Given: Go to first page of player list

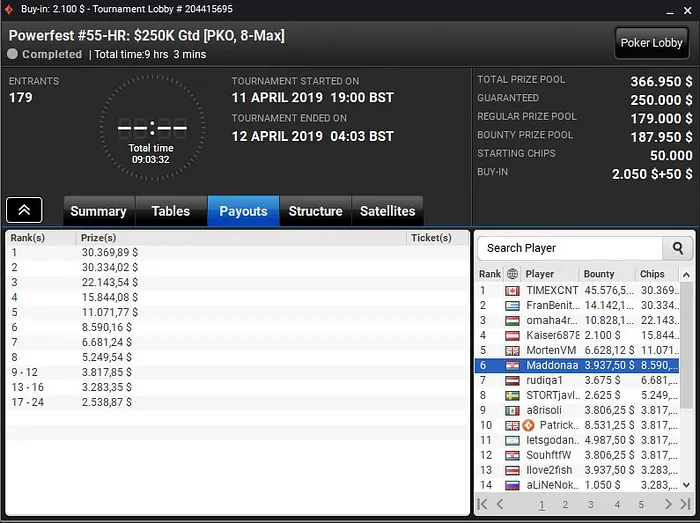Looking at the screenshot, I should (482, 504).
